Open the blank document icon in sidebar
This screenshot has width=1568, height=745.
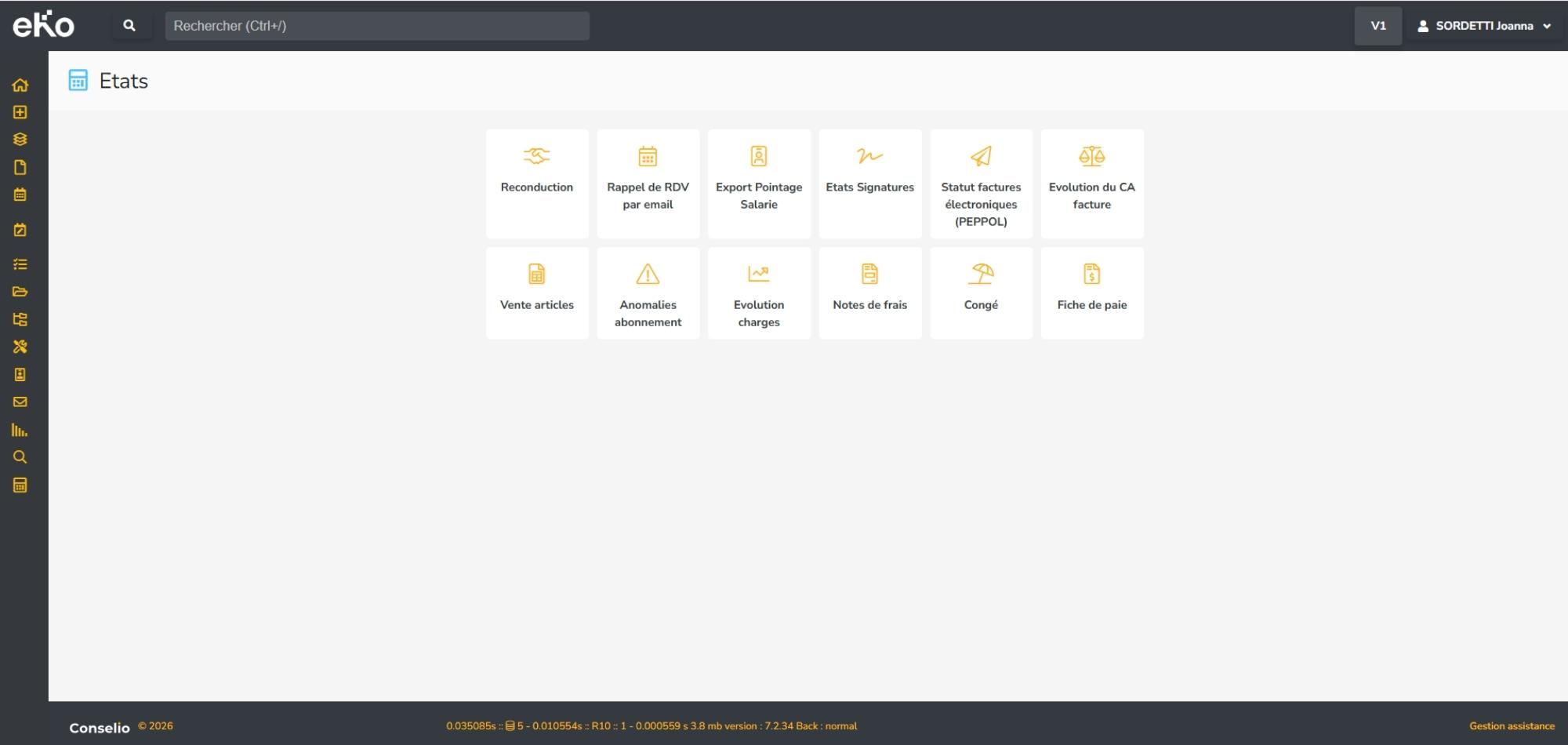[20, 167]
